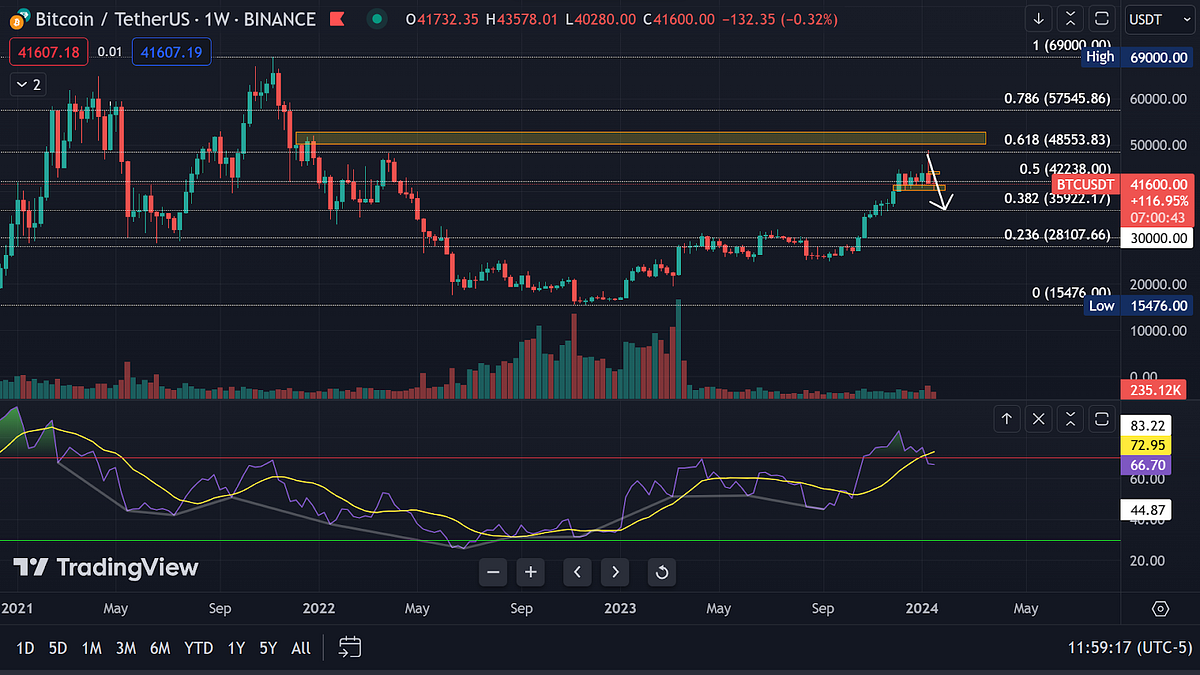Open the TradingView logo link
Image resolution: width=1200 pixels, height=675 pixels.
pos(103,568)
